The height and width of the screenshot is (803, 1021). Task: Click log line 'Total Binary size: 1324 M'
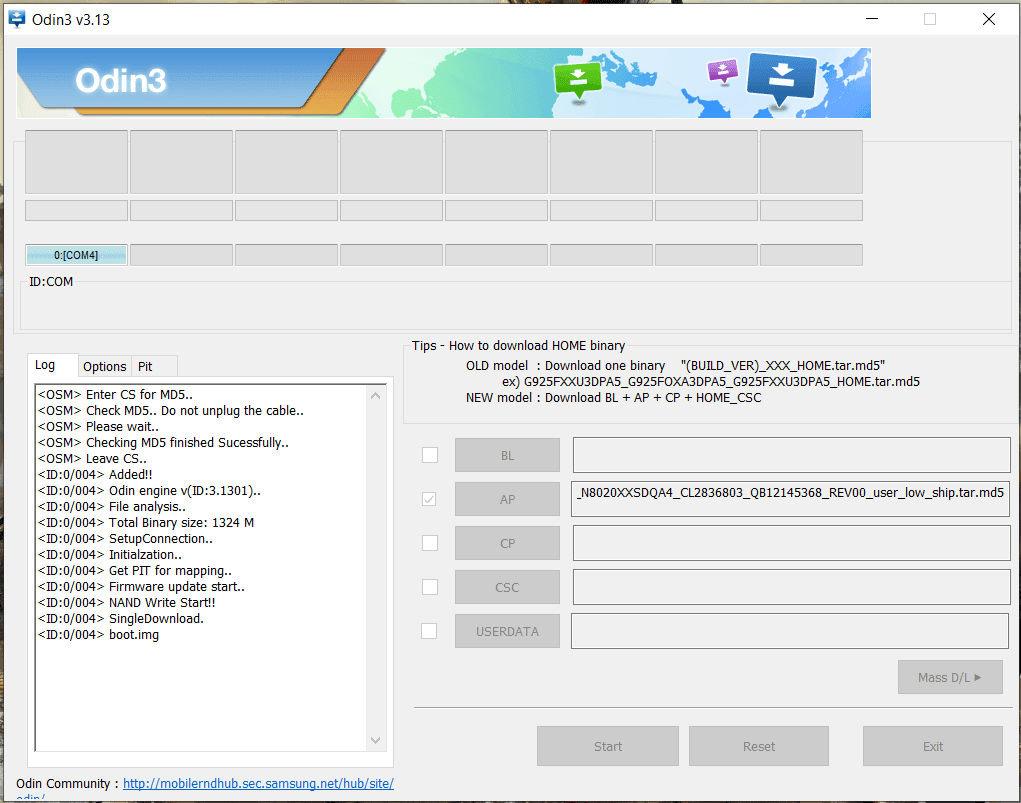[x=146, y=522]
